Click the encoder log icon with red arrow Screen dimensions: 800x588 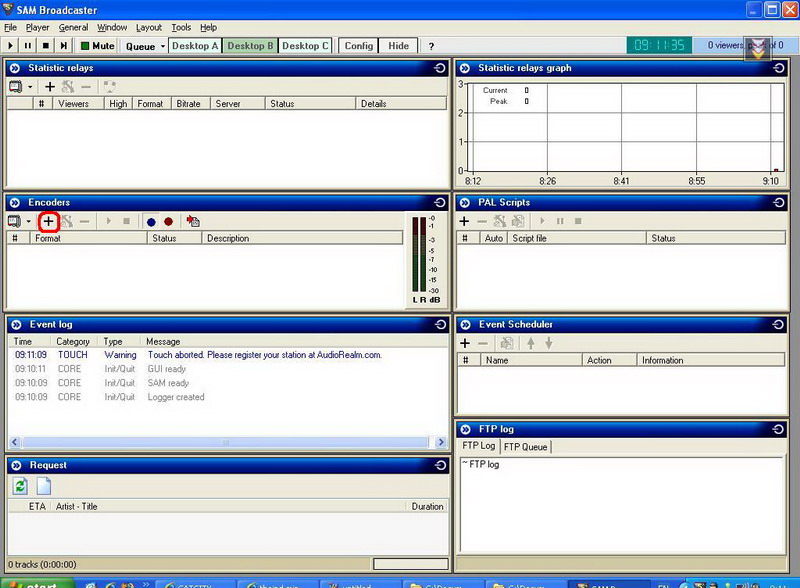coord(193,222)
